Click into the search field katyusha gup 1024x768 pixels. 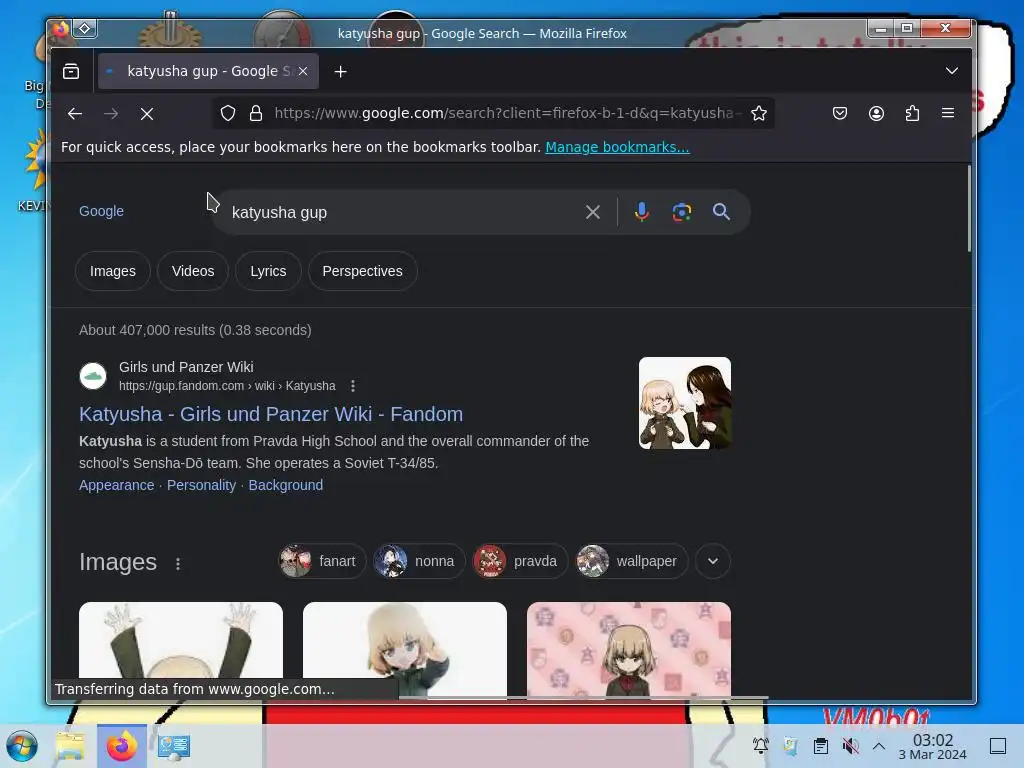402,212
